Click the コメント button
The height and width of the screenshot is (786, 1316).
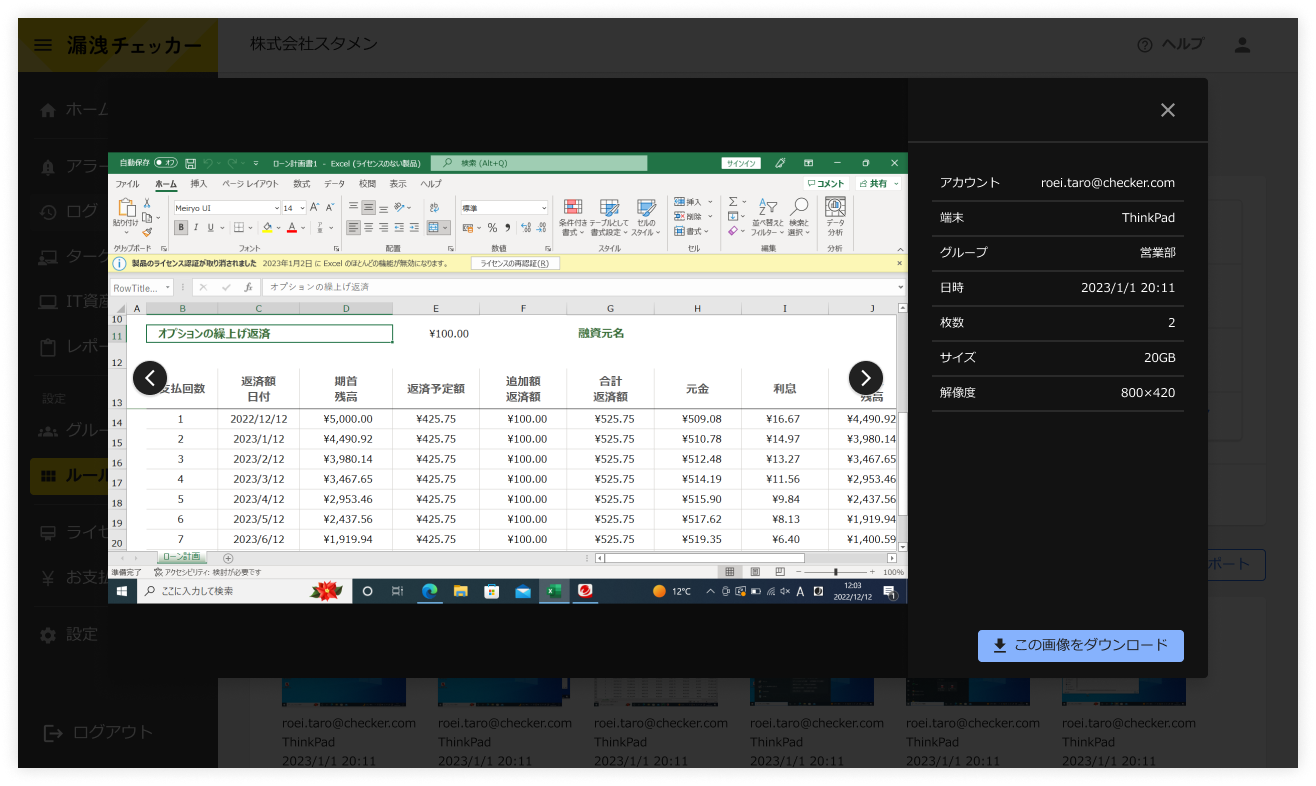826,183
